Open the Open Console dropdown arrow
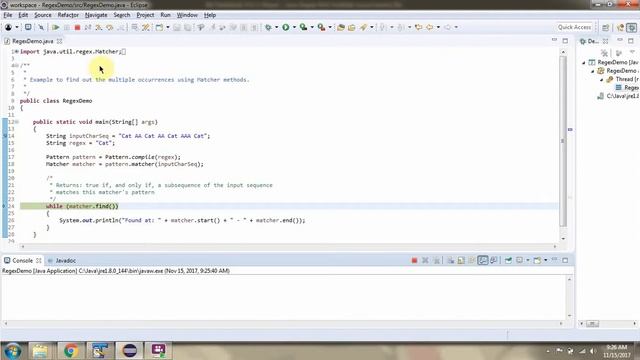This screenshot has height=360, width=640. coord(545,260)
